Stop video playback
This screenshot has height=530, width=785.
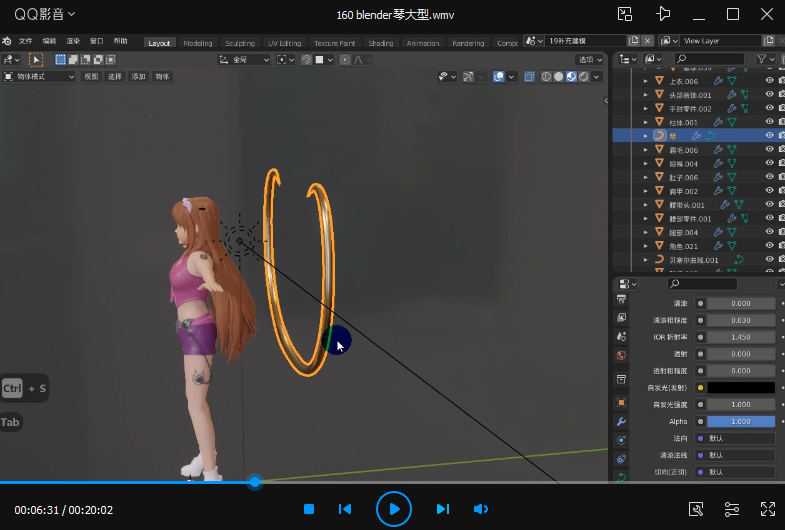(309, 509)
